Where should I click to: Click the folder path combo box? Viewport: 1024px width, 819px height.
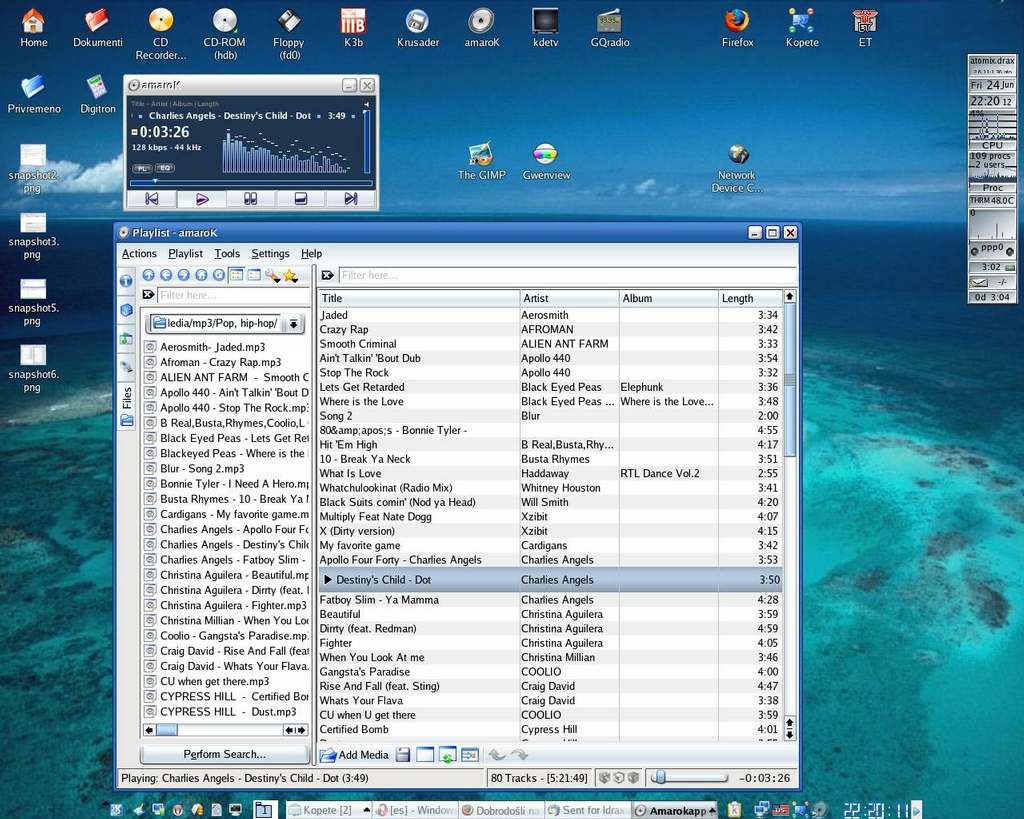(226, 323)
